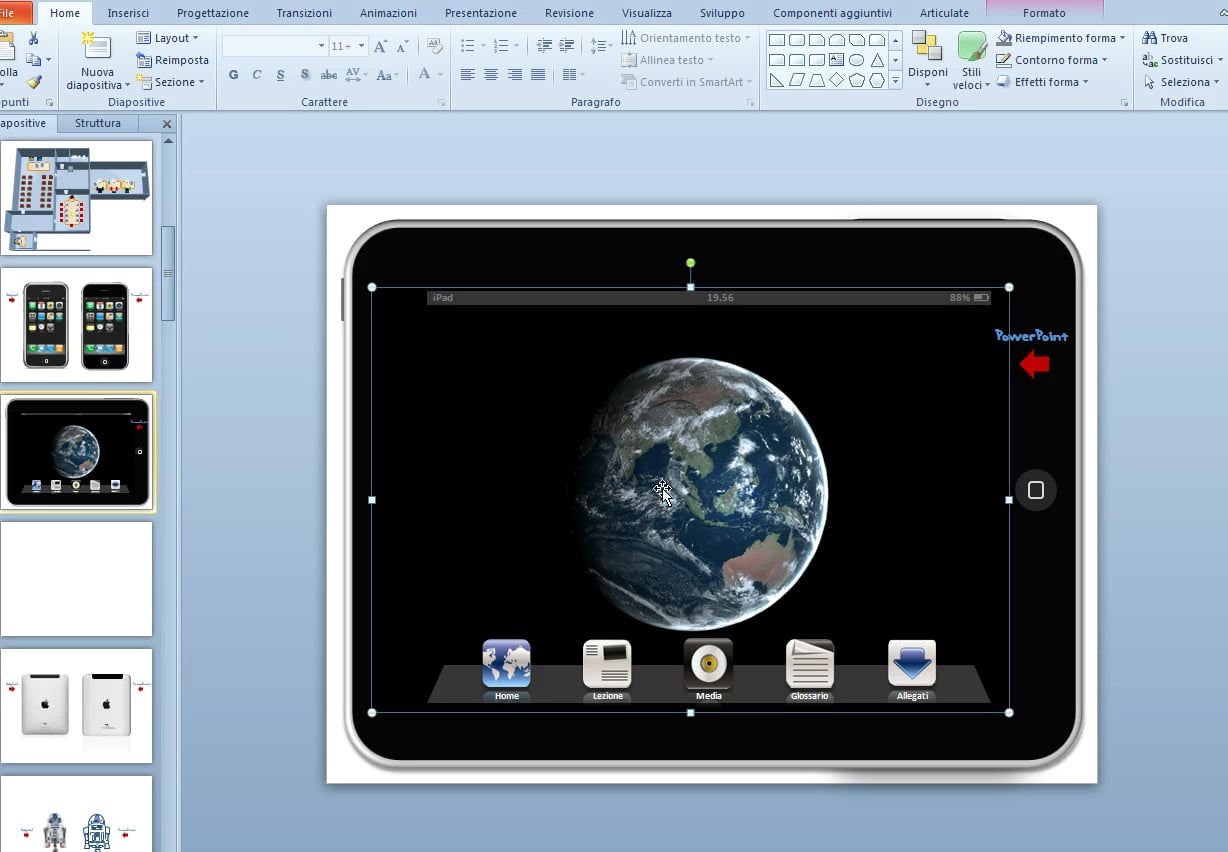Image resolution: width=1228 pixels, height=852 pixels.
Task: Open the Revisione tab
Action: click(569, 13)
